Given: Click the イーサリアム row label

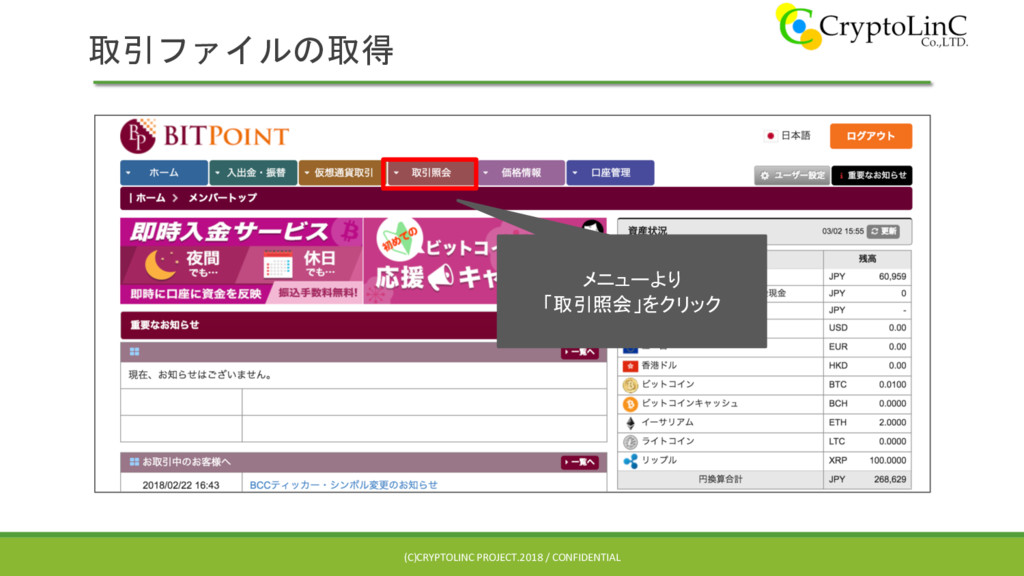Looking at the screenshot, I should (x=667, y=423).
